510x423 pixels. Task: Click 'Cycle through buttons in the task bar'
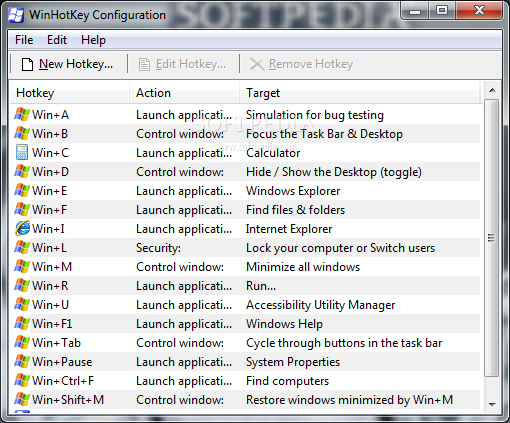tap(344, 343)
